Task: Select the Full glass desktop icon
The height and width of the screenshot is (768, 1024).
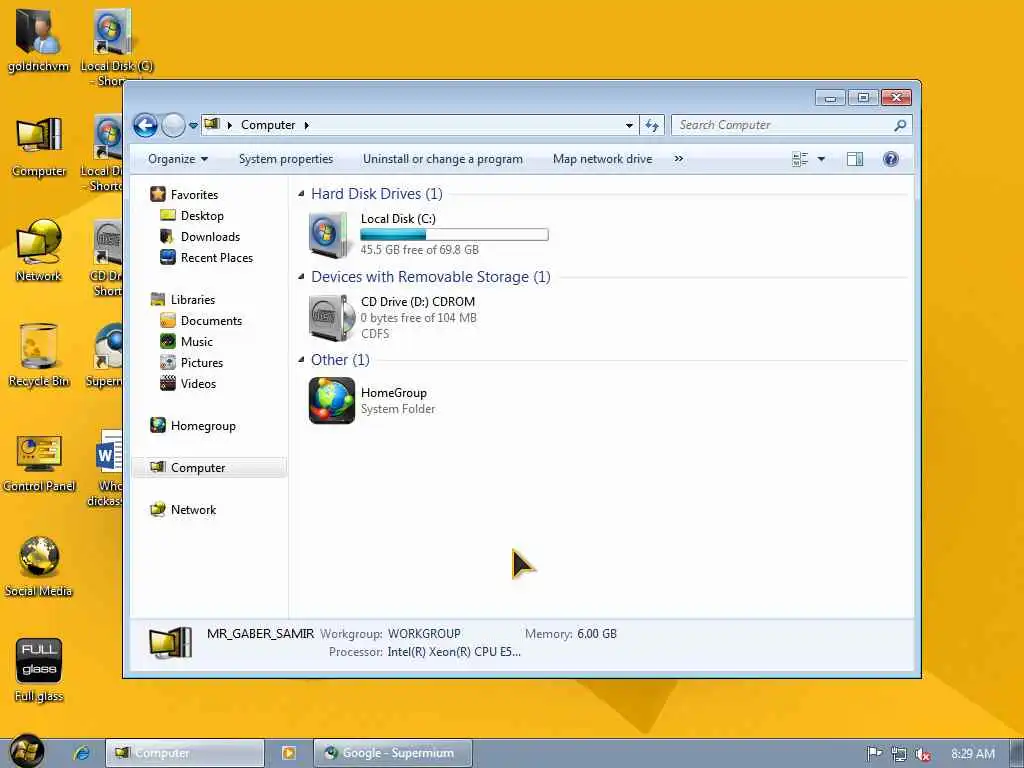Action: [x=39, y=671]
